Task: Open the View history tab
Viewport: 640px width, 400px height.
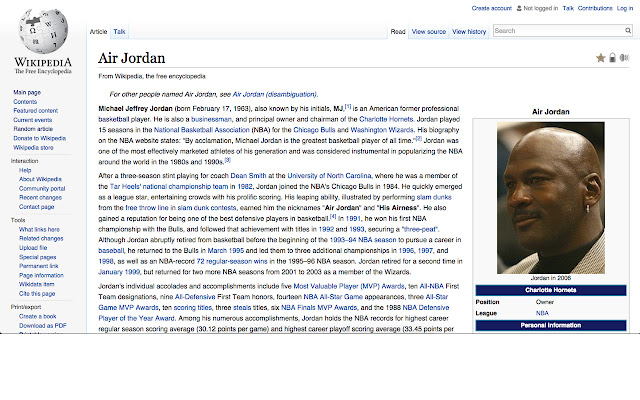Action: click(x=469, y=31)
